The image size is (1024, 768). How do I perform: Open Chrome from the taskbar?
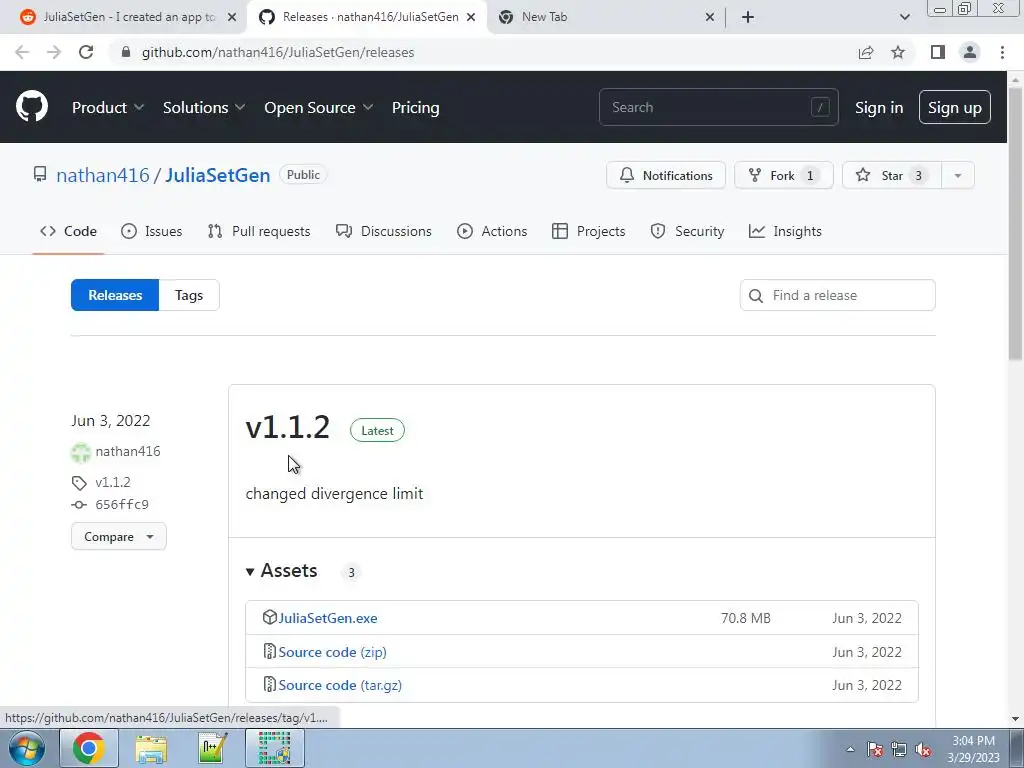click(89, 748)
